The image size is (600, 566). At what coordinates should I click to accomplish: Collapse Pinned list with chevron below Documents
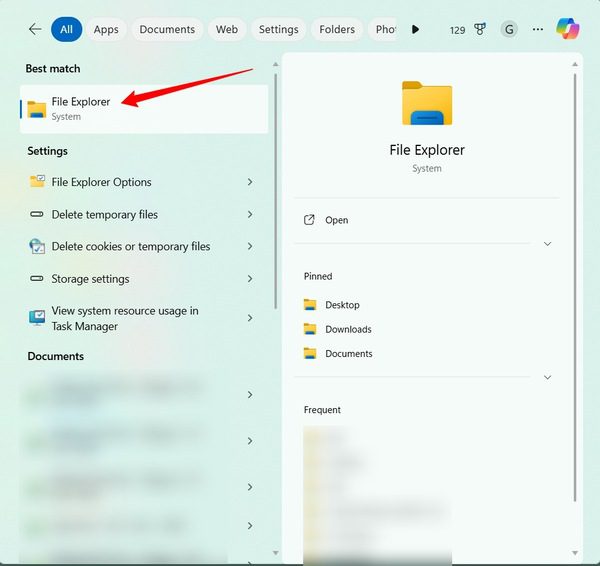pos(548,377)
